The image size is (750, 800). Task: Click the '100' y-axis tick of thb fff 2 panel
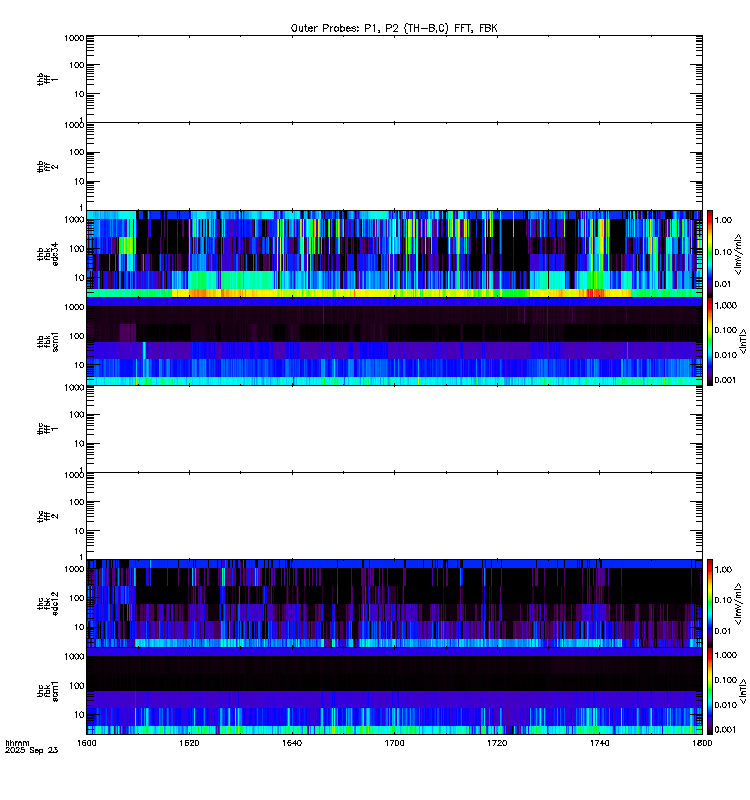(77, 153)
